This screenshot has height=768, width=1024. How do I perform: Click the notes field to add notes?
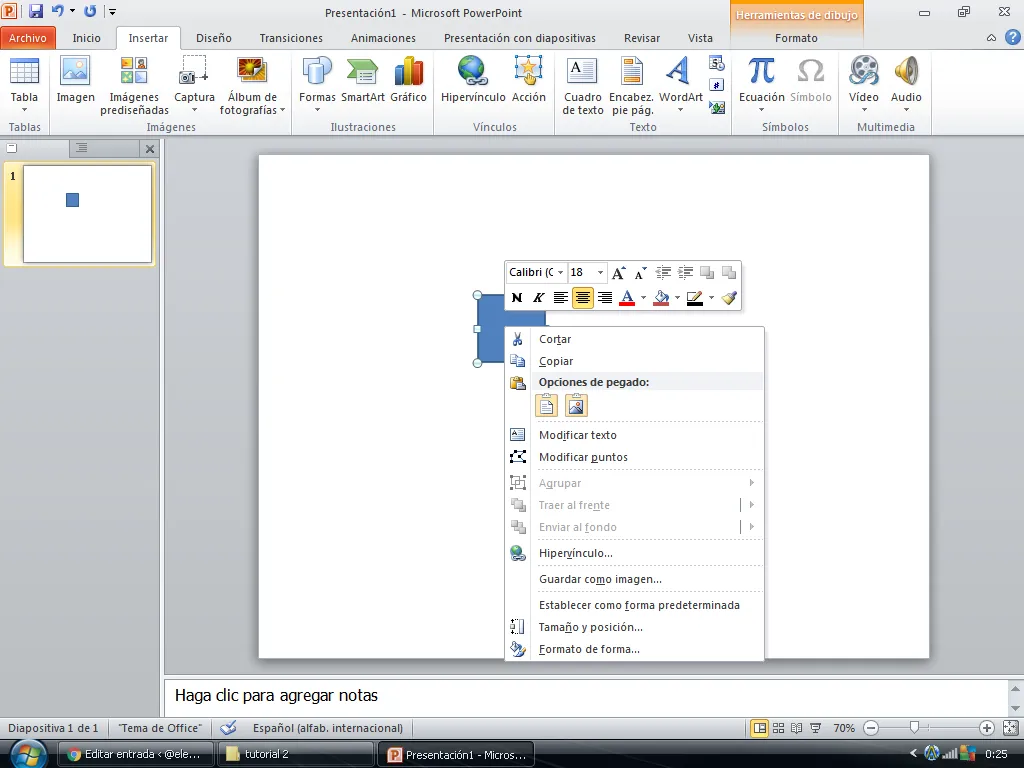tap(586, 696)
